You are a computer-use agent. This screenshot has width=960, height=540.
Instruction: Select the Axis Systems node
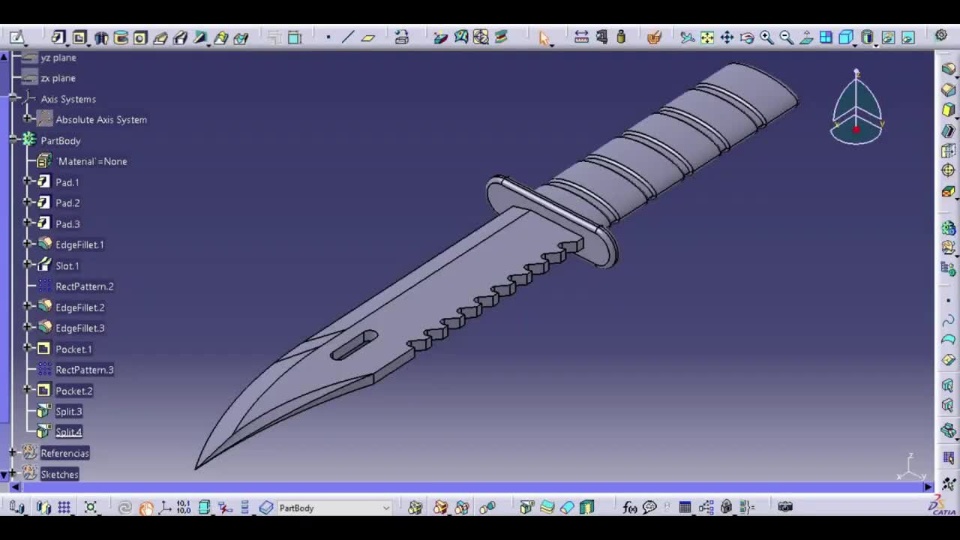click(x=68, y=99)
